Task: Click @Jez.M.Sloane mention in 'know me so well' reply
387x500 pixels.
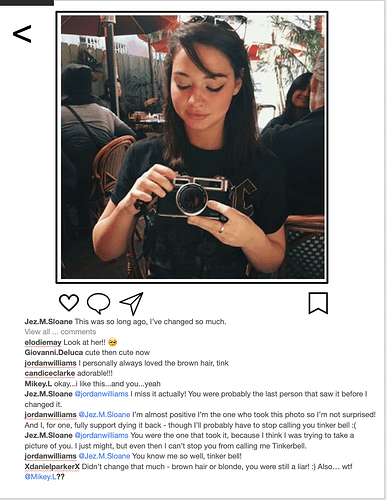Action: tap(104, 456)
